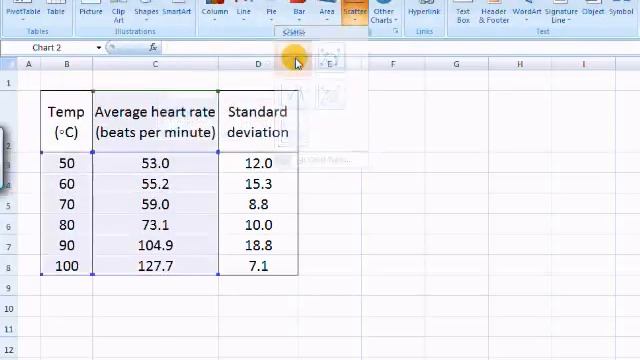This screenshot has height=360, width=640.
Task: Select column B header
Action: click(x=67, y=64)
